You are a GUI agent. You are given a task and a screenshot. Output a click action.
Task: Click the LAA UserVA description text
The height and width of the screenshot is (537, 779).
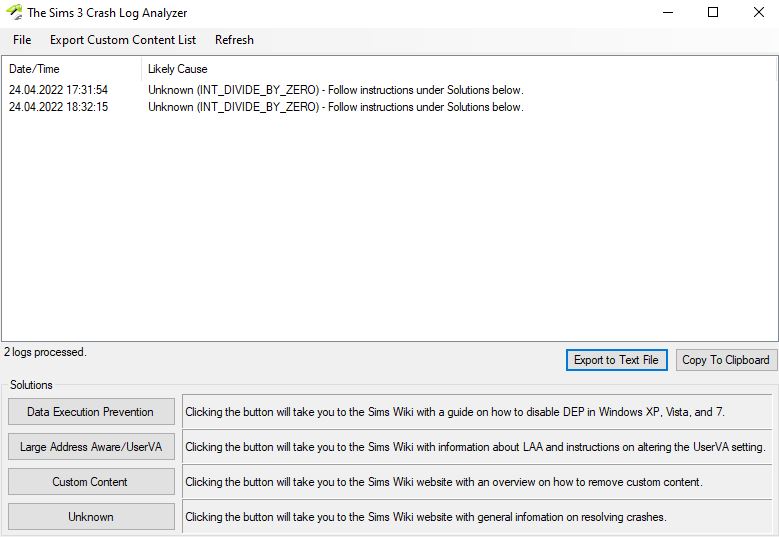475,447
